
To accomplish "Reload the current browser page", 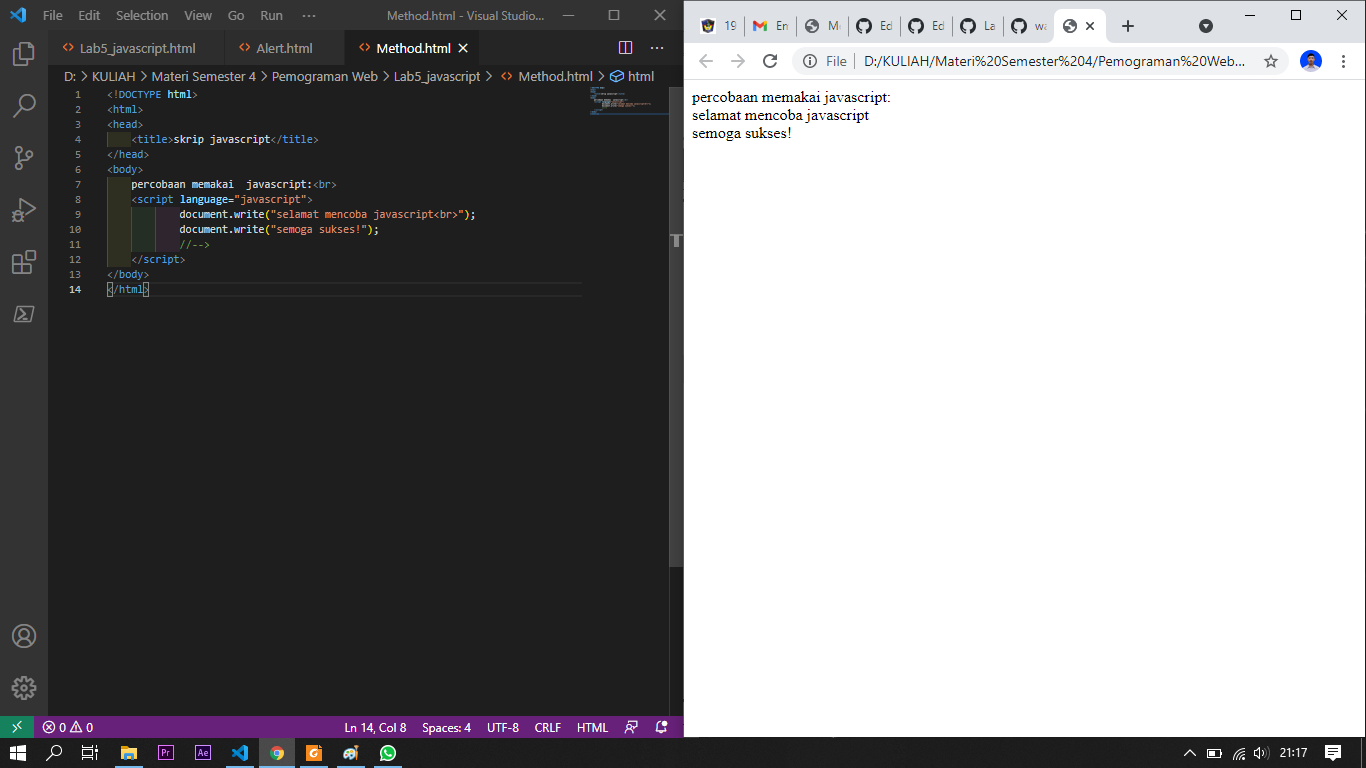I will tap(769, 61).
